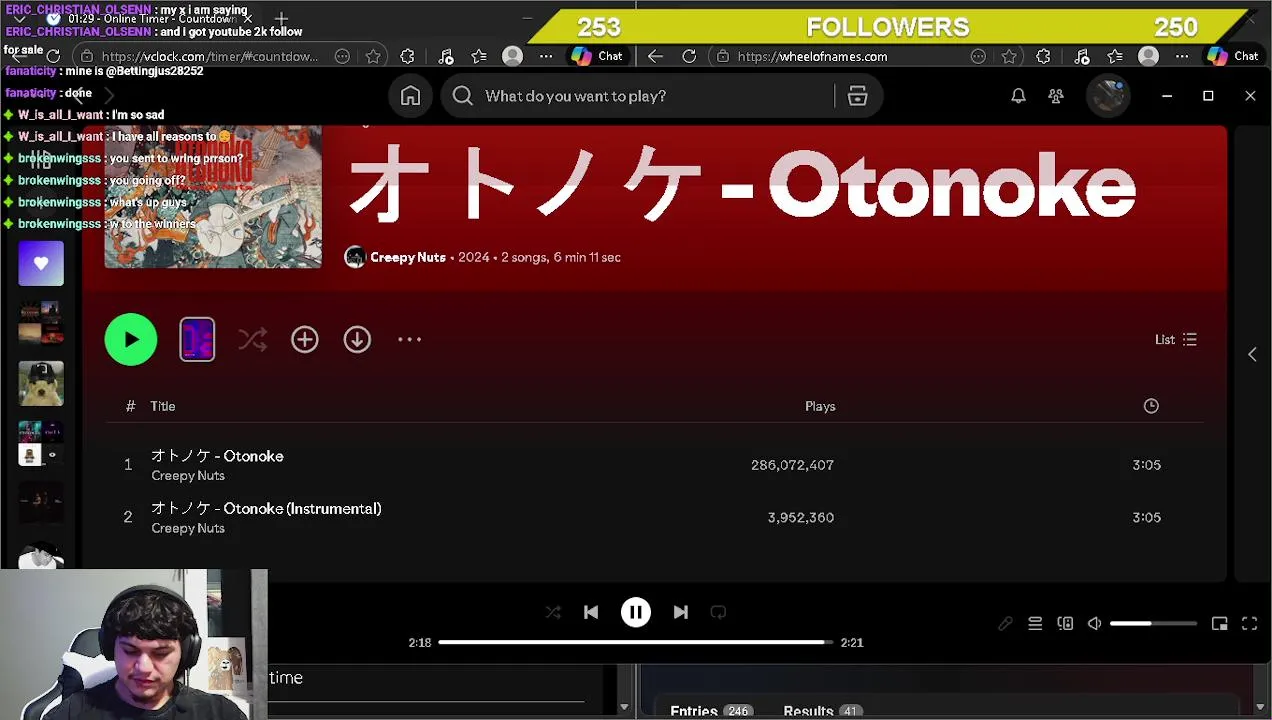1272x720 pixels.
Task: Click the album preview thumbnail next to Play
Action: [197, 339]
